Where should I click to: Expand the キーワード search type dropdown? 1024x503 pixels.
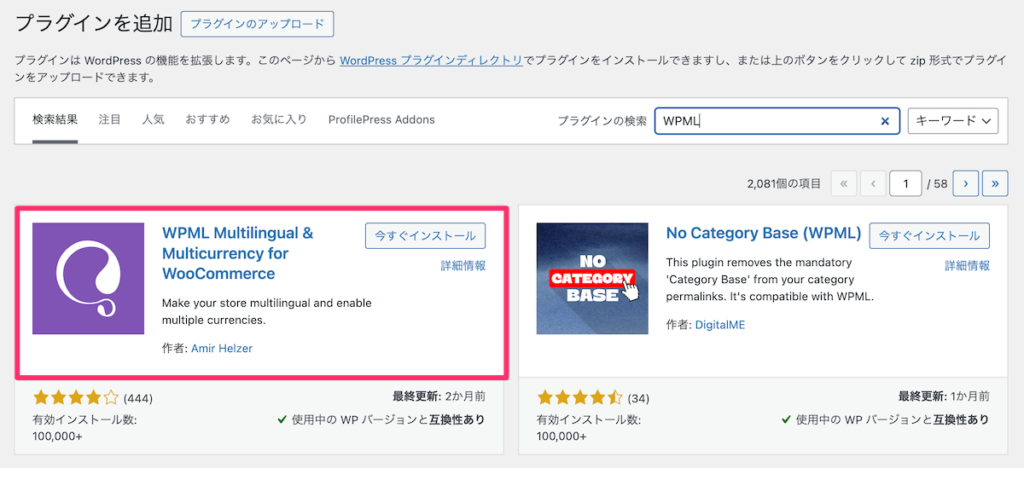point(953,121)
